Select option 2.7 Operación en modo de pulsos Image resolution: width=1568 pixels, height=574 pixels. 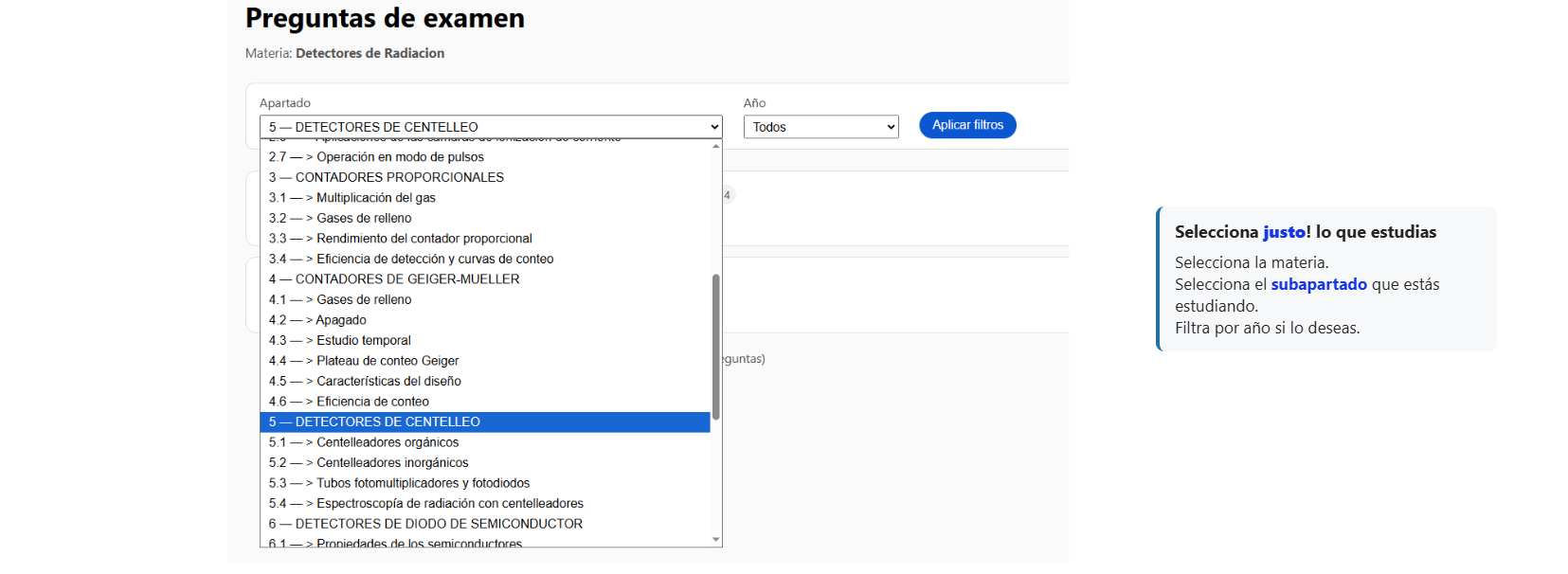399,157
